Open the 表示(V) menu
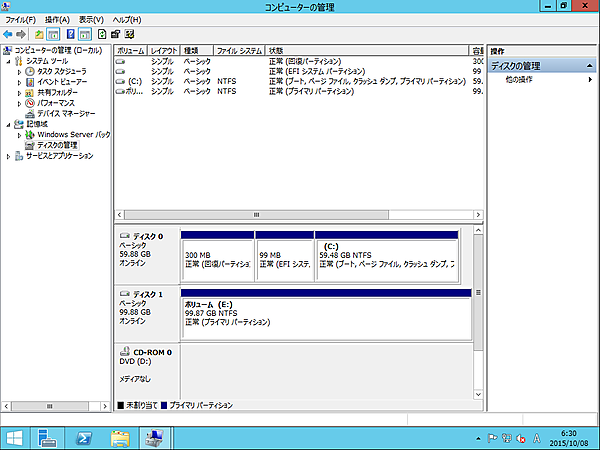Viewport: 600px width, 450px height. pos(91,20)
